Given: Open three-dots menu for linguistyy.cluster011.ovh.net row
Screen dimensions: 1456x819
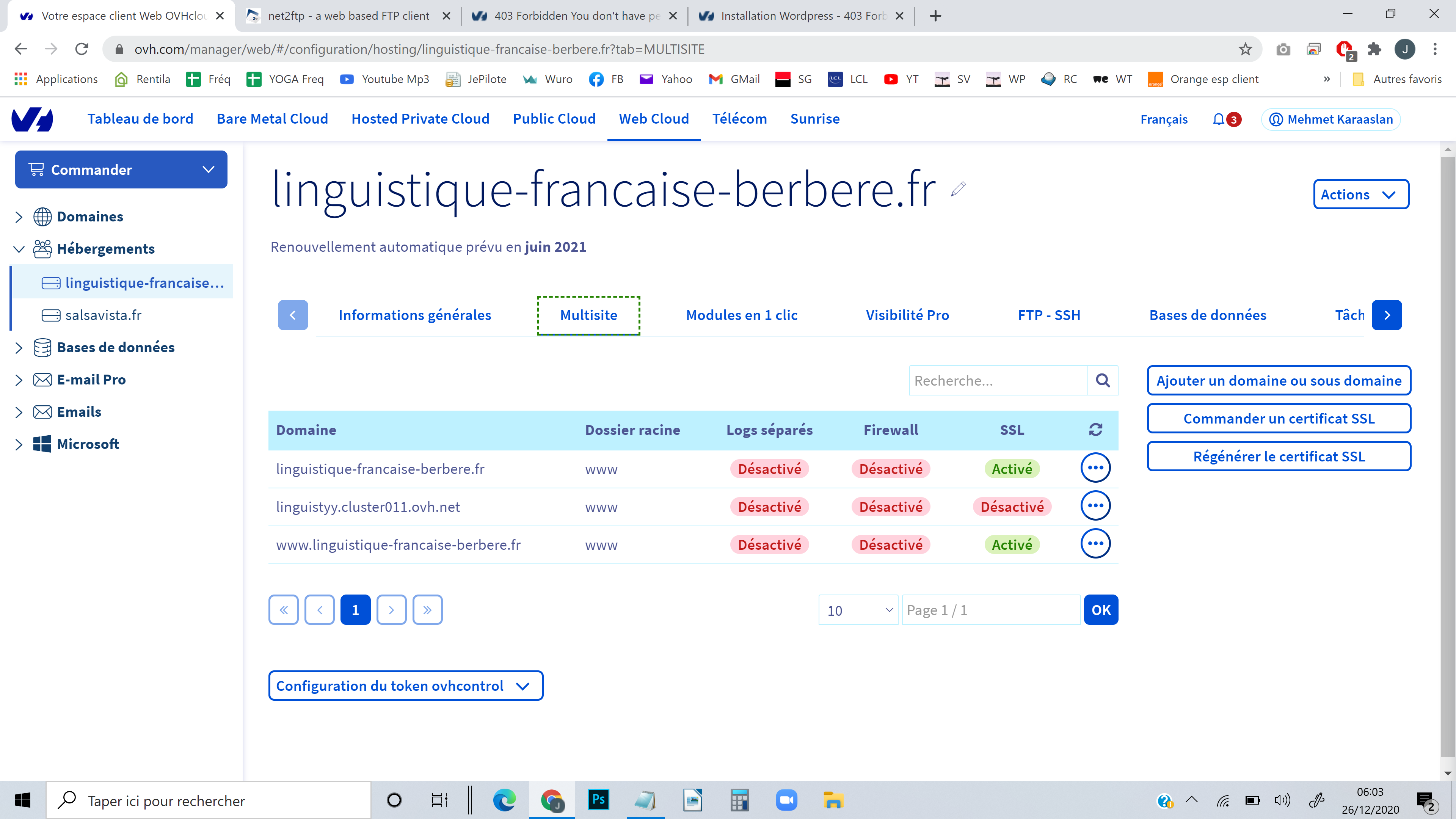Looking at the screenshot, I should pos(1095,506).
